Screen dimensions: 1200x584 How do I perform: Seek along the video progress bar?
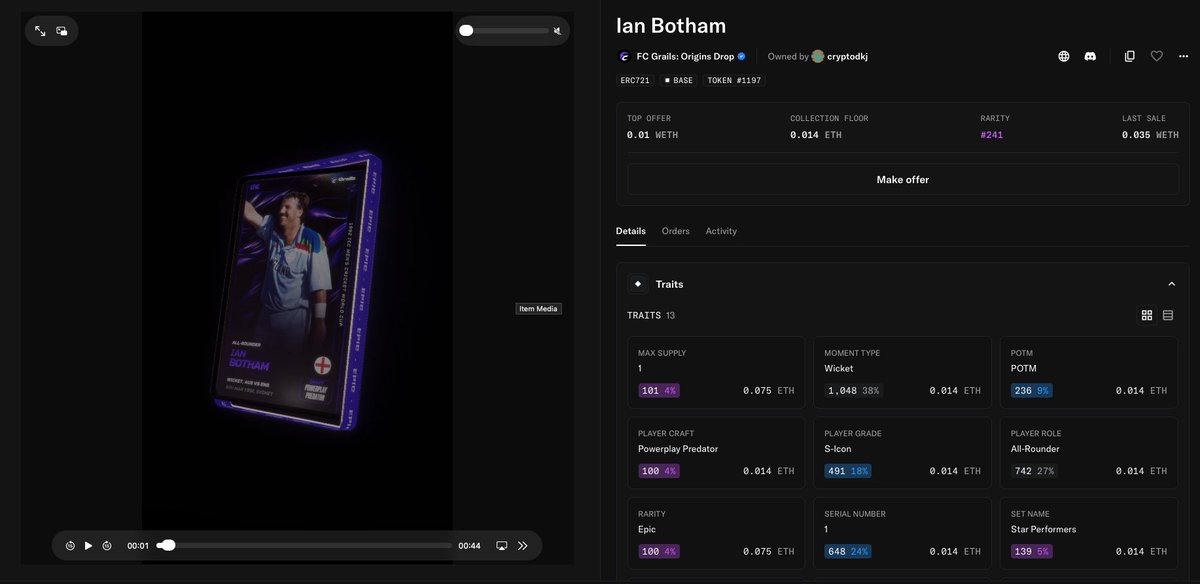click(x=304, y=546)
